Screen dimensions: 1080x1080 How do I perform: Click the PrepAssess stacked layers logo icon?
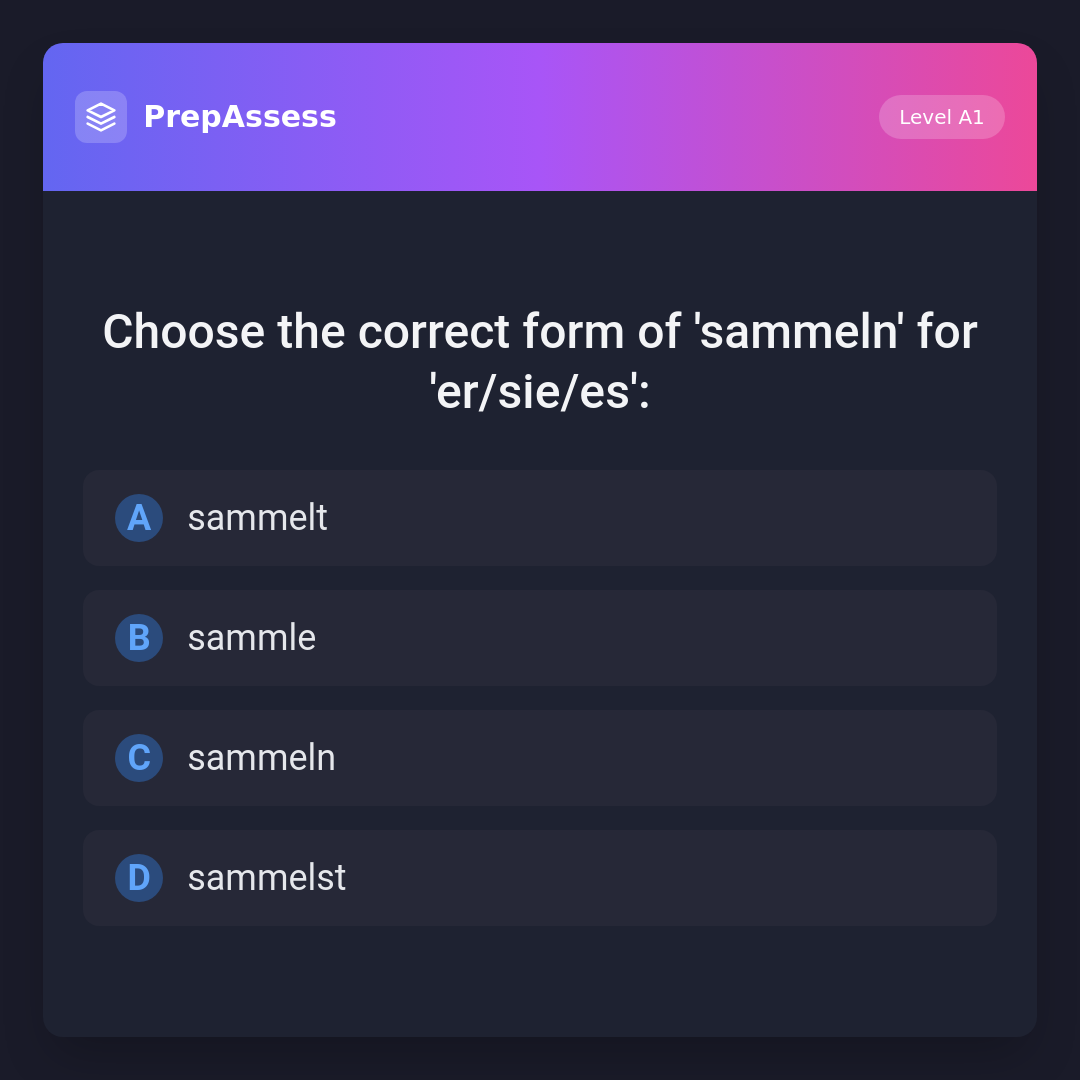[101, 117]
